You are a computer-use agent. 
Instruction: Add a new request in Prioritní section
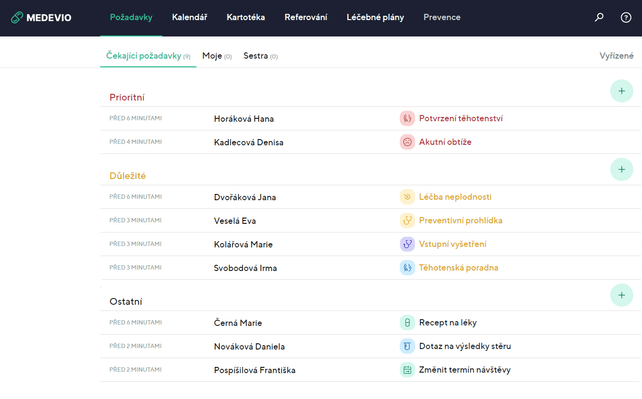[622, 91]
